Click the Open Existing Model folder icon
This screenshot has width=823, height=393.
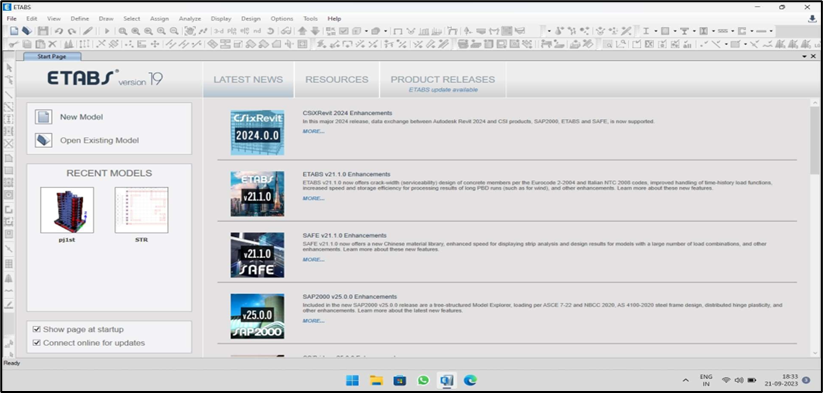click(43, 140)
